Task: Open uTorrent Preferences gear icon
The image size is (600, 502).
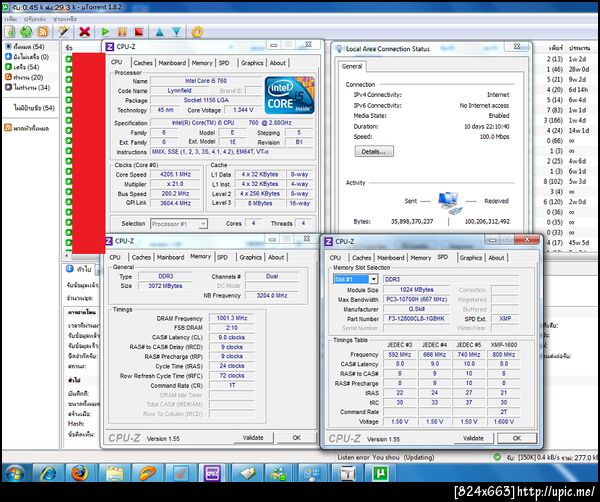Action: pyautogui.click(x=199, y=31)
